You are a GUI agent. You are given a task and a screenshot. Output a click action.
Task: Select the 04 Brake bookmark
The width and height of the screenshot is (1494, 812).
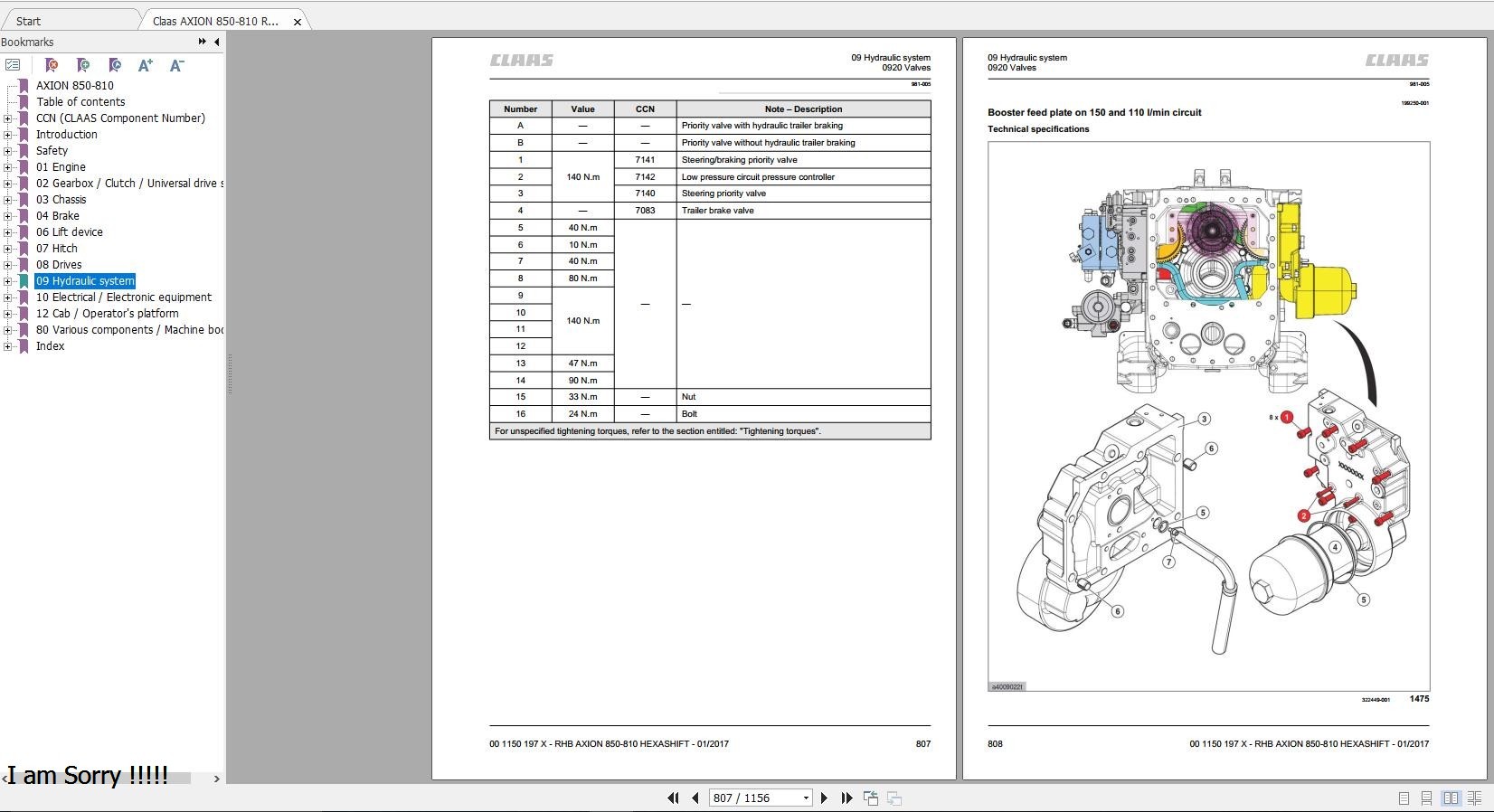57,216
